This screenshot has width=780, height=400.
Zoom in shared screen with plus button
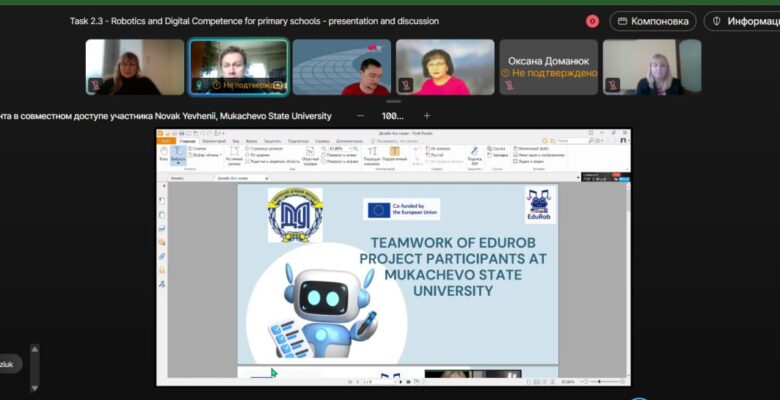pos(427,116)
